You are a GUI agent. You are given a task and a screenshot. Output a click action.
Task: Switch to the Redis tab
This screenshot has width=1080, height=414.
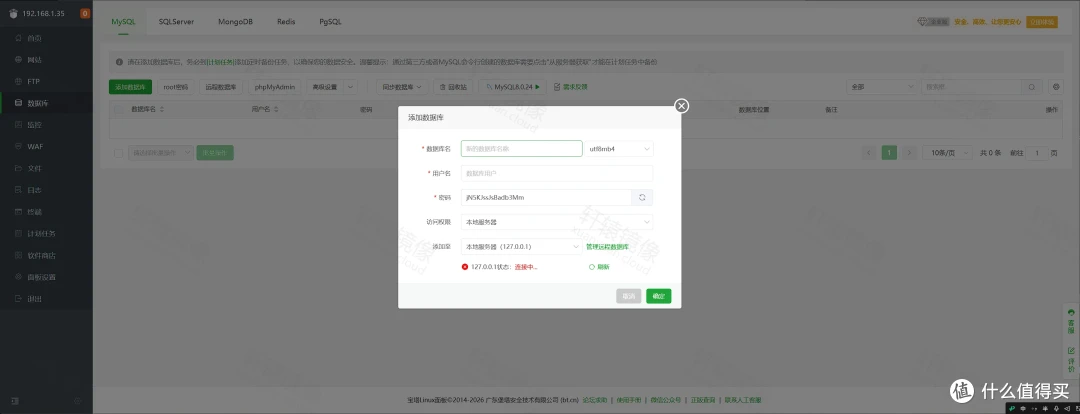tap(287, 21)
